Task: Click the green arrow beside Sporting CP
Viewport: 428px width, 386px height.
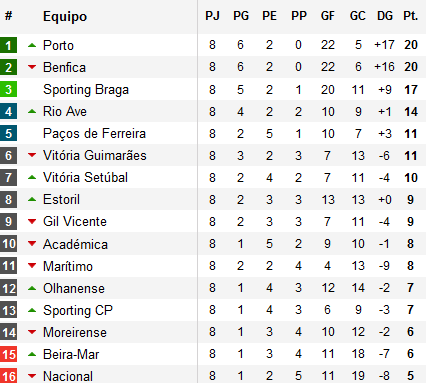Action: (x=32, y=310)
